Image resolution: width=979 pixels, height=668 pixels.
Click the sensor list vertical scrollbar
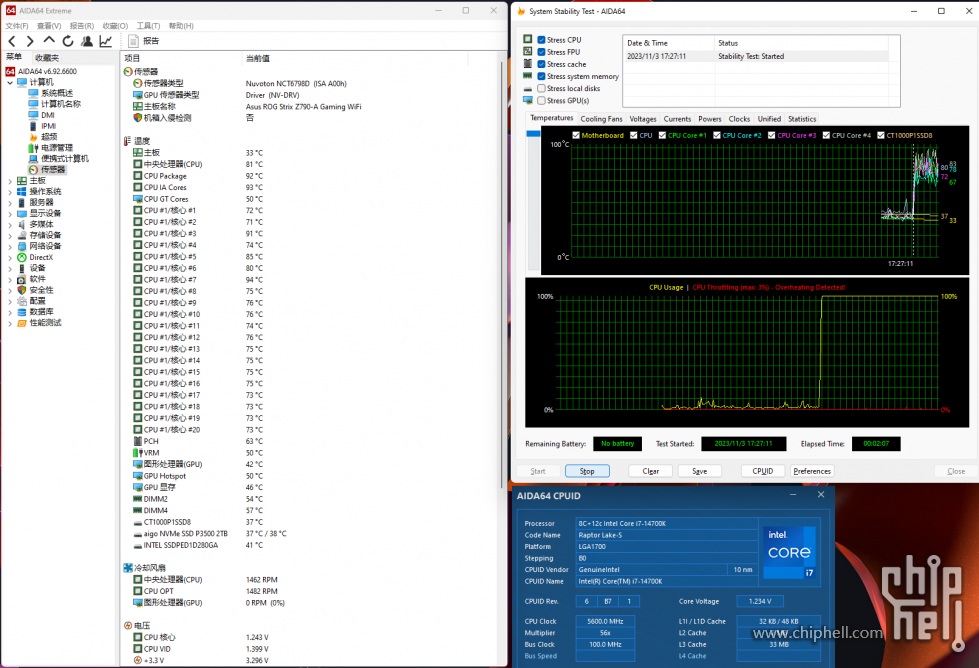502,275
